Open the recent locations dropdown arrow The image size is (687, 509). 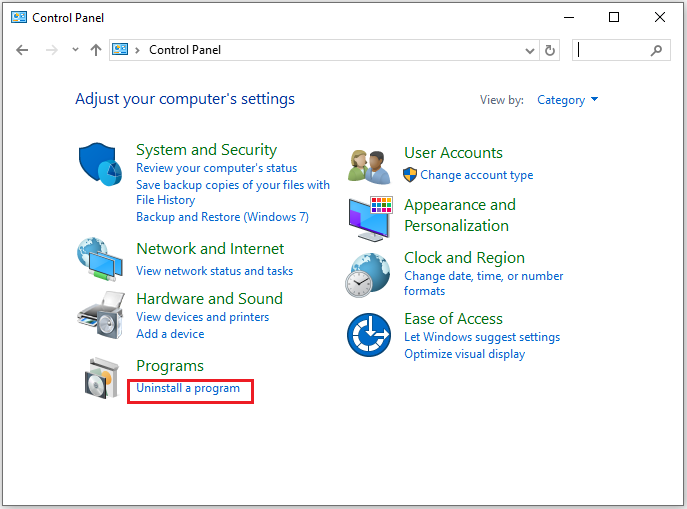(x=75, y=49)
